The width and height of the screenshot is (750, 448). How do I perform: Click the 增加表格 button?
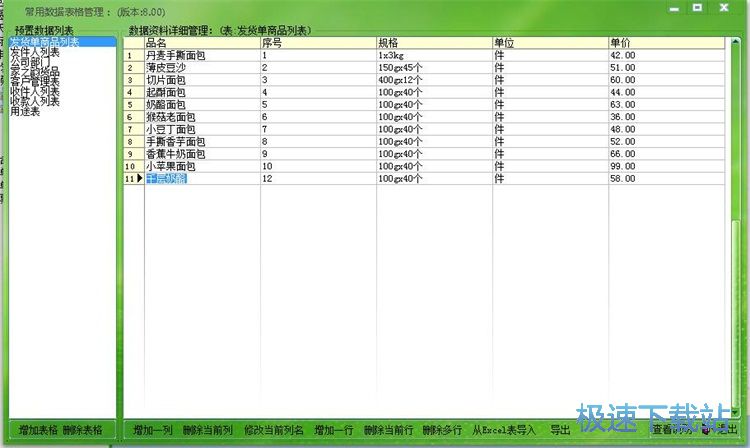coord(38,430)
